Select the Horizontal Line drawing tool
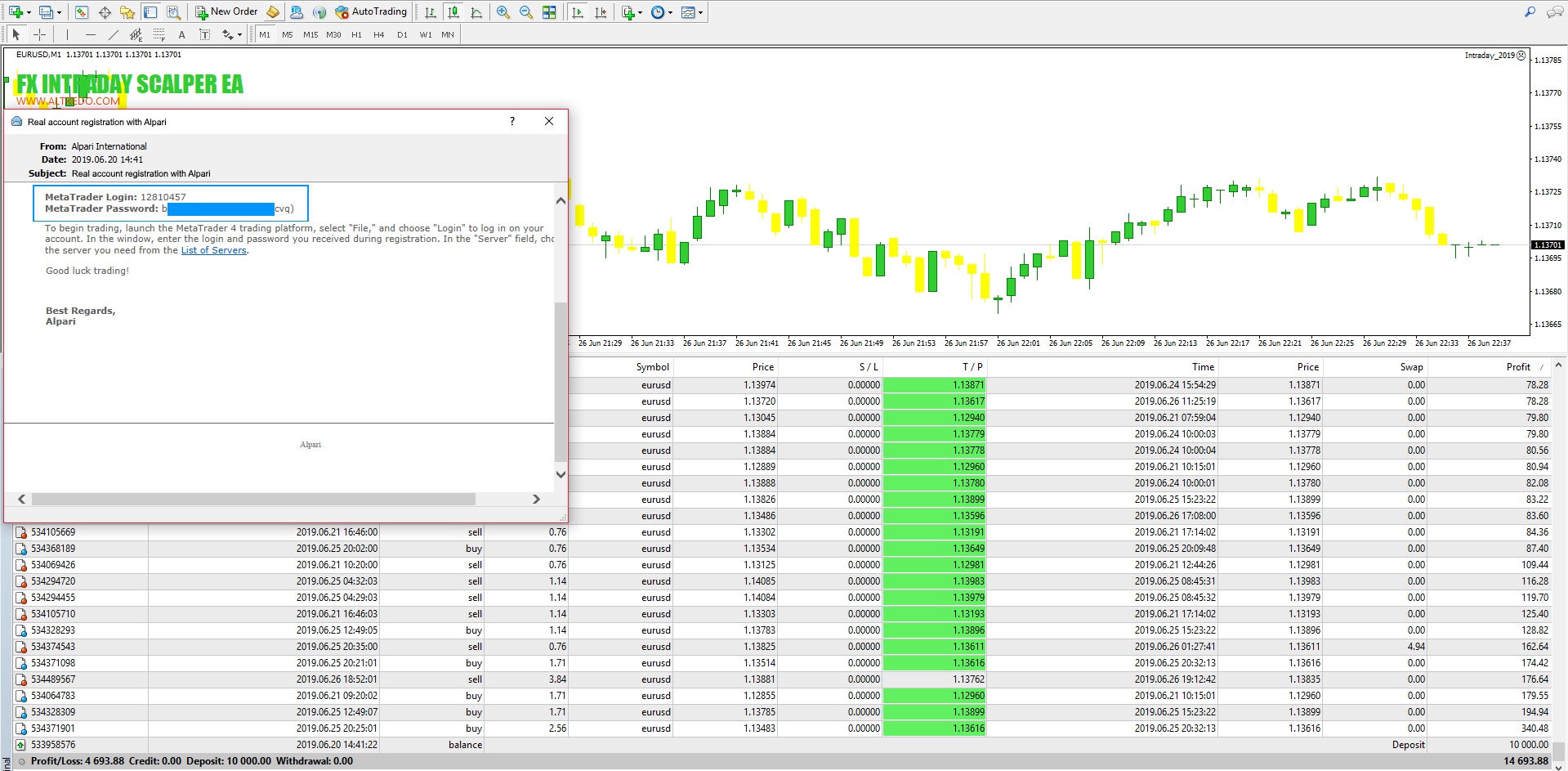This screenshot has height=771, width=1568. click(x=90, y=34)
